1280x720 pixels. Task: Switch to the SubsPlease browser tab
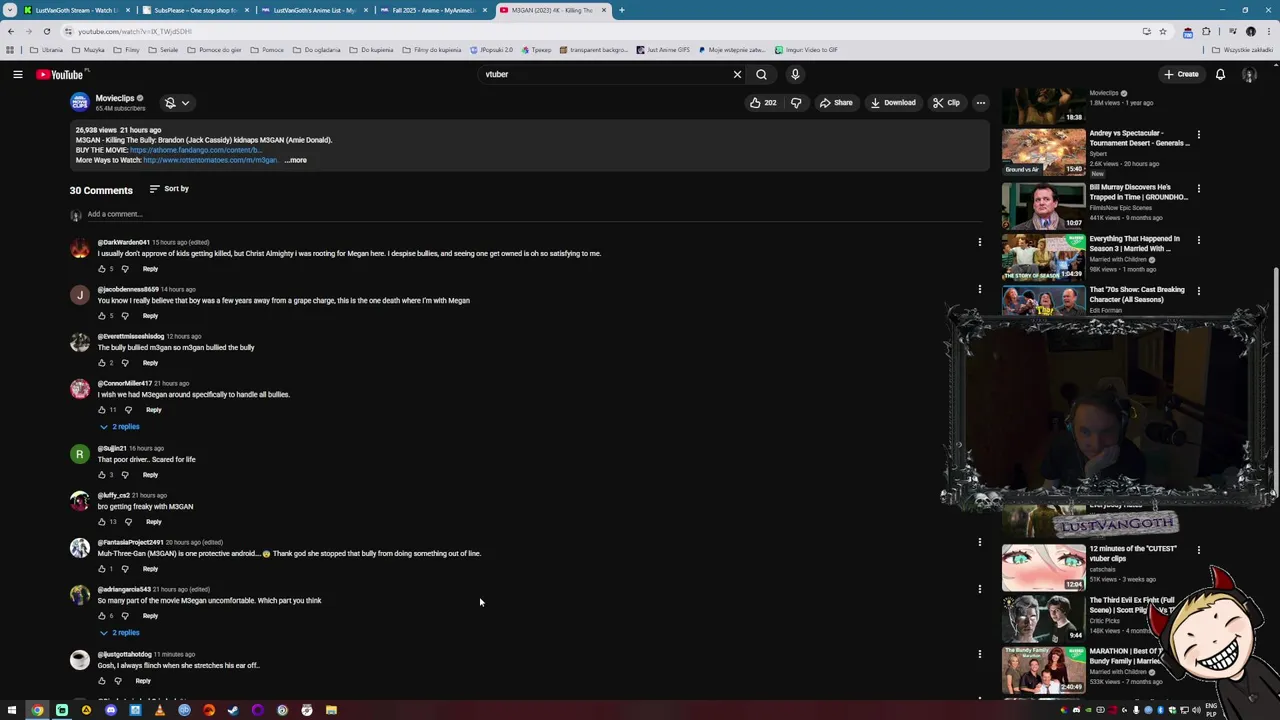(x=190, y=10)
